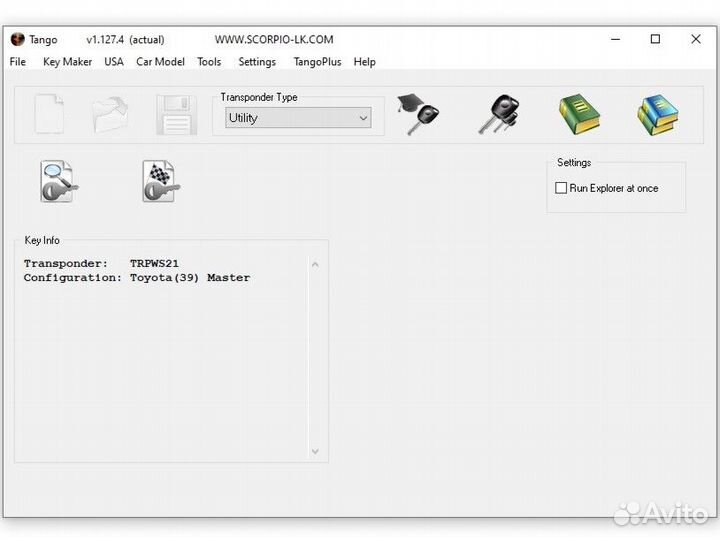Open the green book icon

click(578, 115)
